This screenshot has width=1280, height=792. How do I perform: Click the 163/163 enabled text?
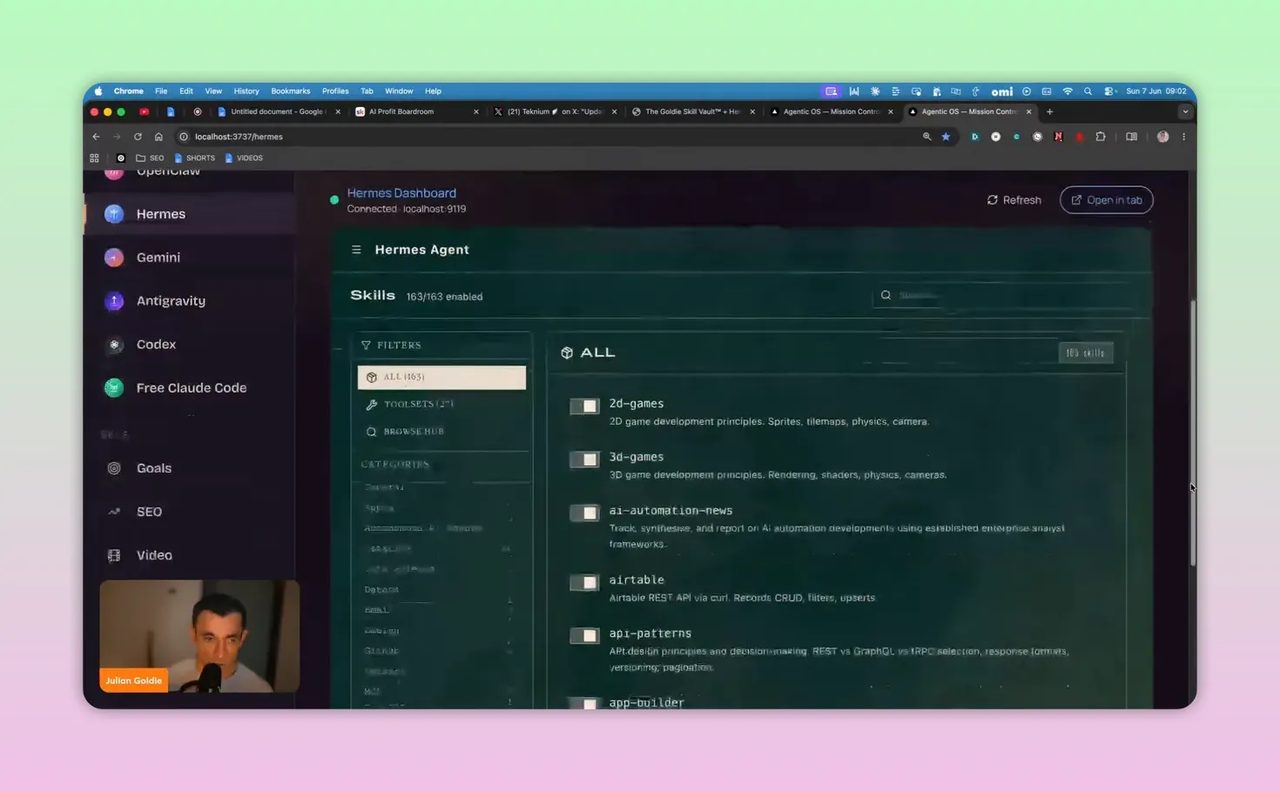pos(444,297)
